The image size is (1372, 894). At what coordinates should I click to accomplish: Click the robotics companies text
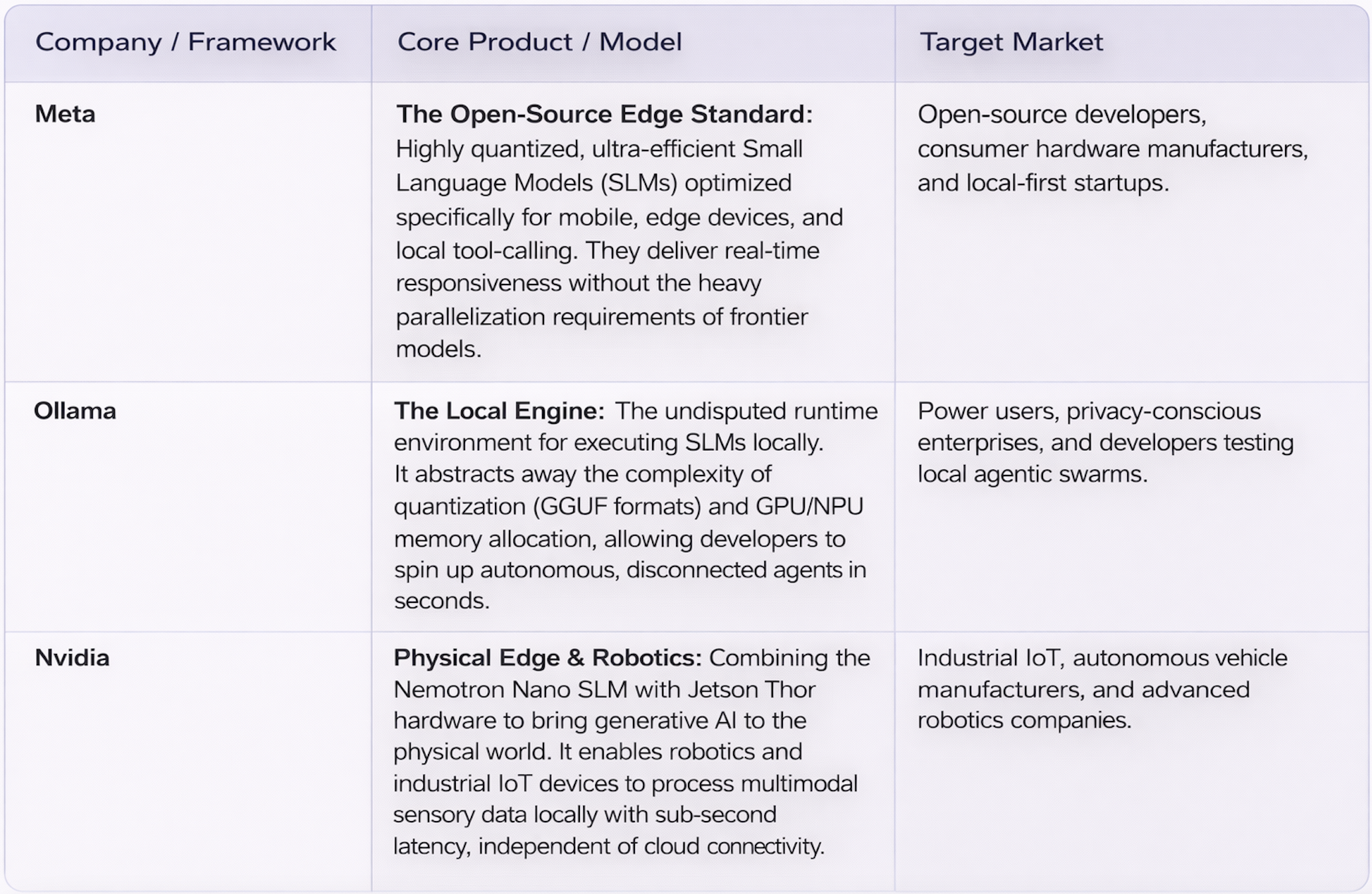[x=1024, y=720]
